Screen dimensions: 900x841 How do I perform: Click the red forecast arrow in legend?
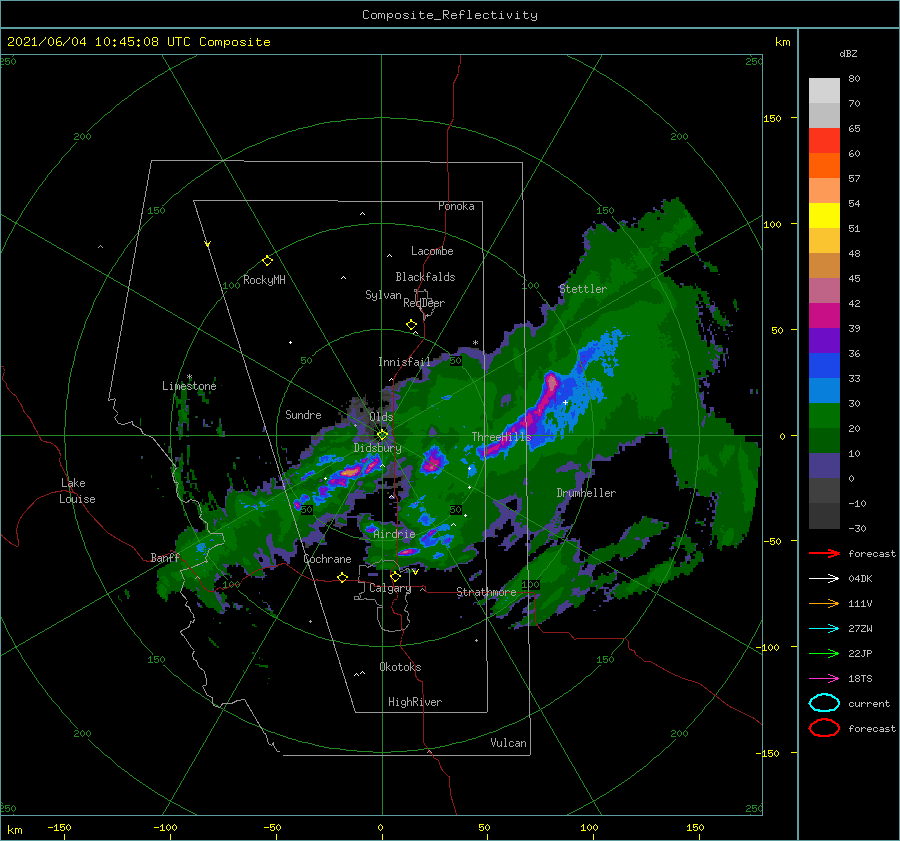pos(824,553)
